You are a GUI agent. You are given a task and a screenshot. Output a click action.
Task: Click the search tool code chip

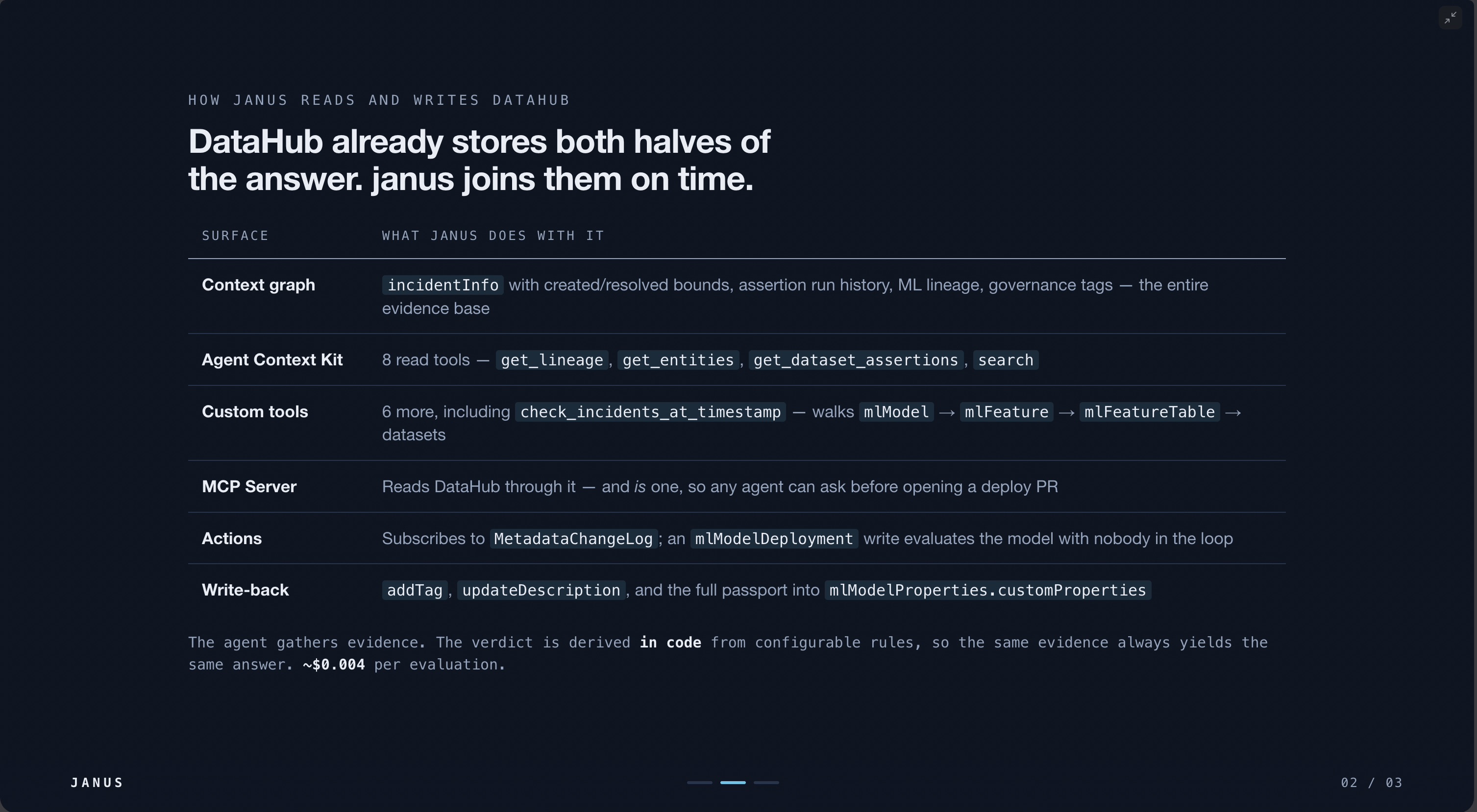pos(1006,360)
